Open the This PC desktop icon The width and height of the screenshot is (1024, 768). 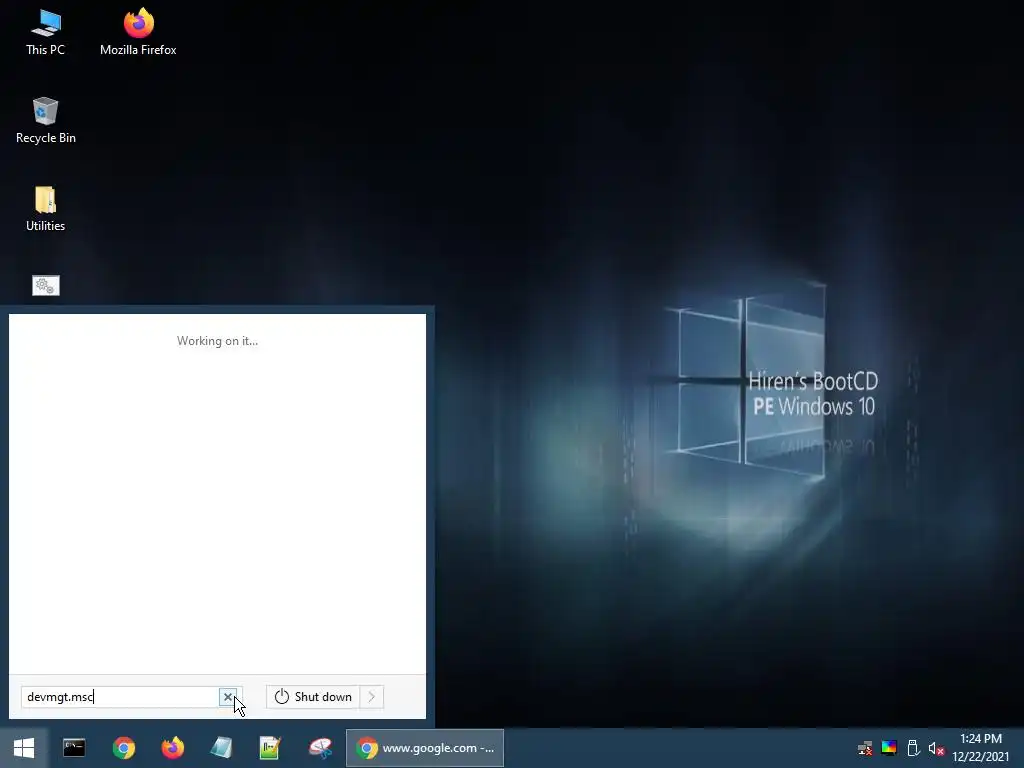46,33
